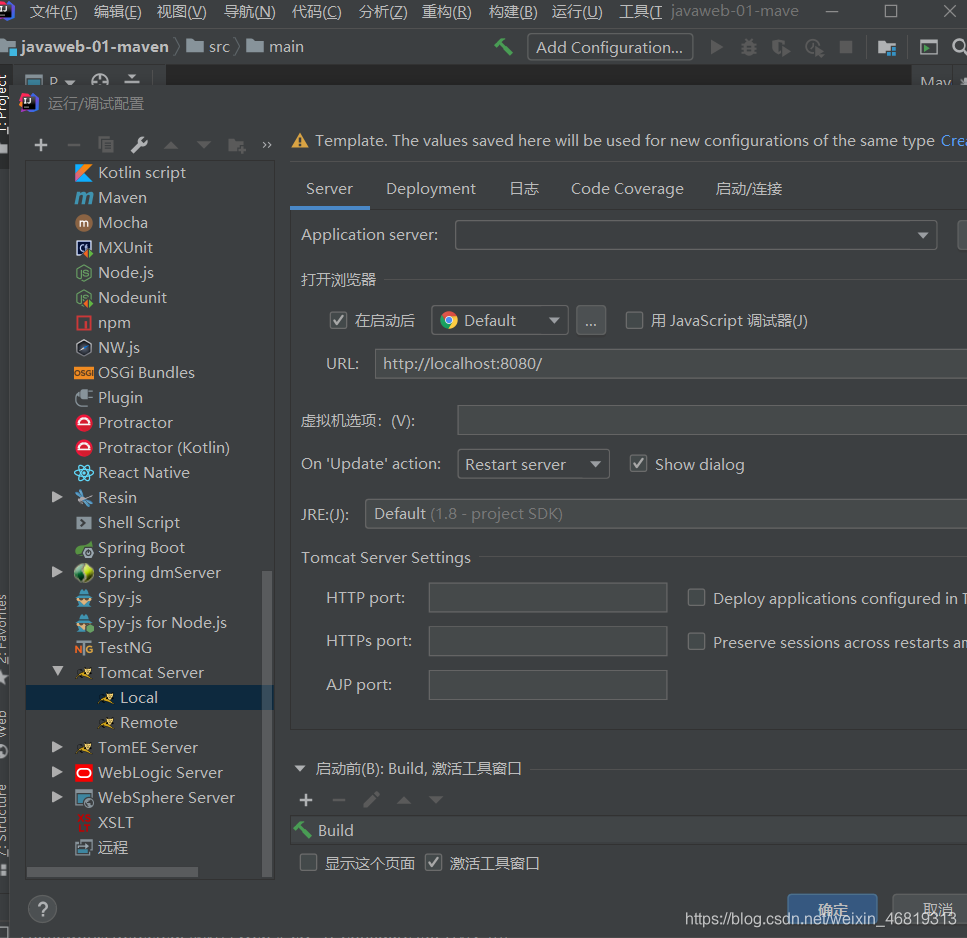This screenshot has width=967, height=938.
Task: Click the run with coverage icon
Action: click(781, 47)
